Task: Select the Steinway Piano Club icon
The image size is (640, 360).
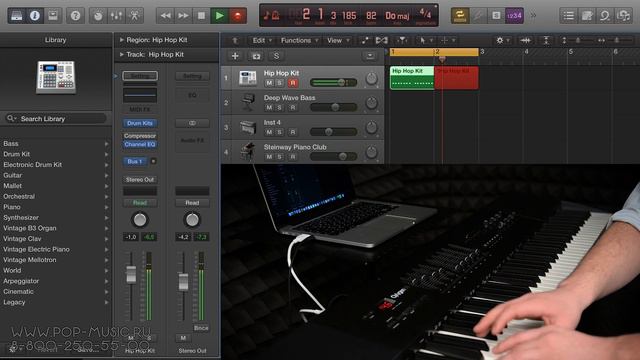Action: tap(248, 151)
